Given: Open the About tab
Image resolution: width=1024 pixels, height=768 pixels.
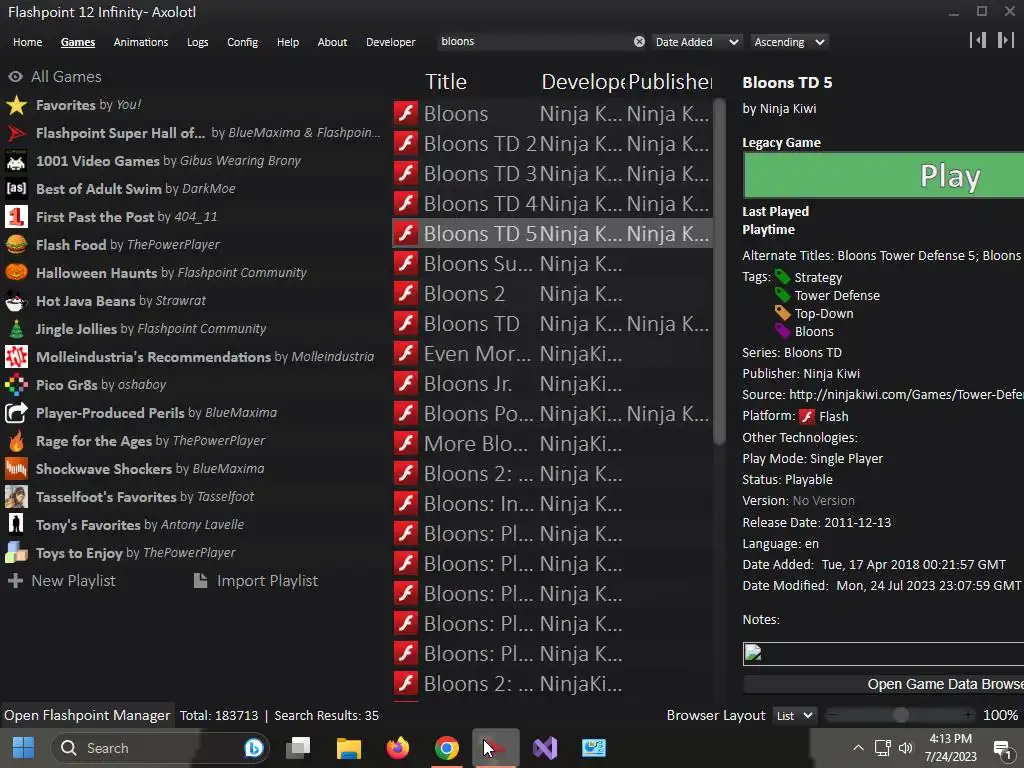Looking at the screenshot, I should click(332, 42).
